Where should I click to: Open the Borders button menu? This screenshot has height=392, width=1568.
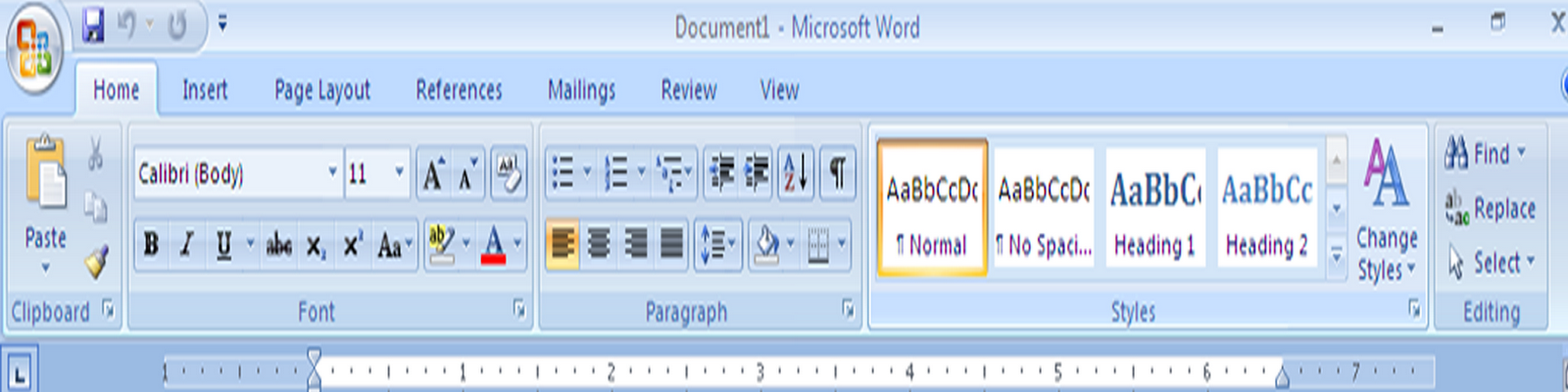[826, 244]
